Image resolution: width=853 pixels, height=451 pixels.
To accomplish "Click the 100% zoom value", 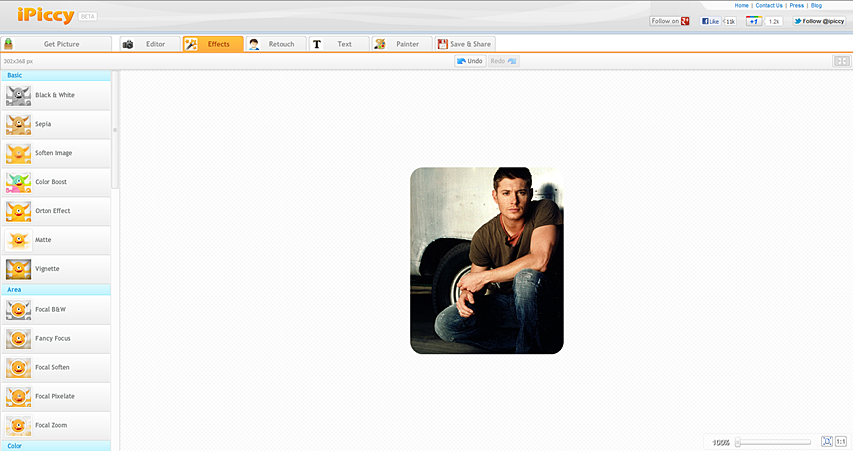I will (721, 443).
